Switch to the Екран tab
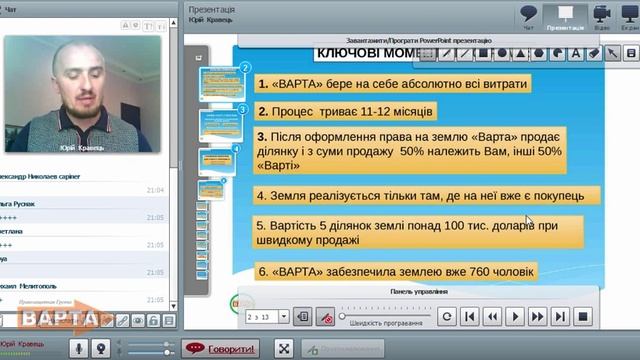640x360 pixels. click(x=630, y=18)
